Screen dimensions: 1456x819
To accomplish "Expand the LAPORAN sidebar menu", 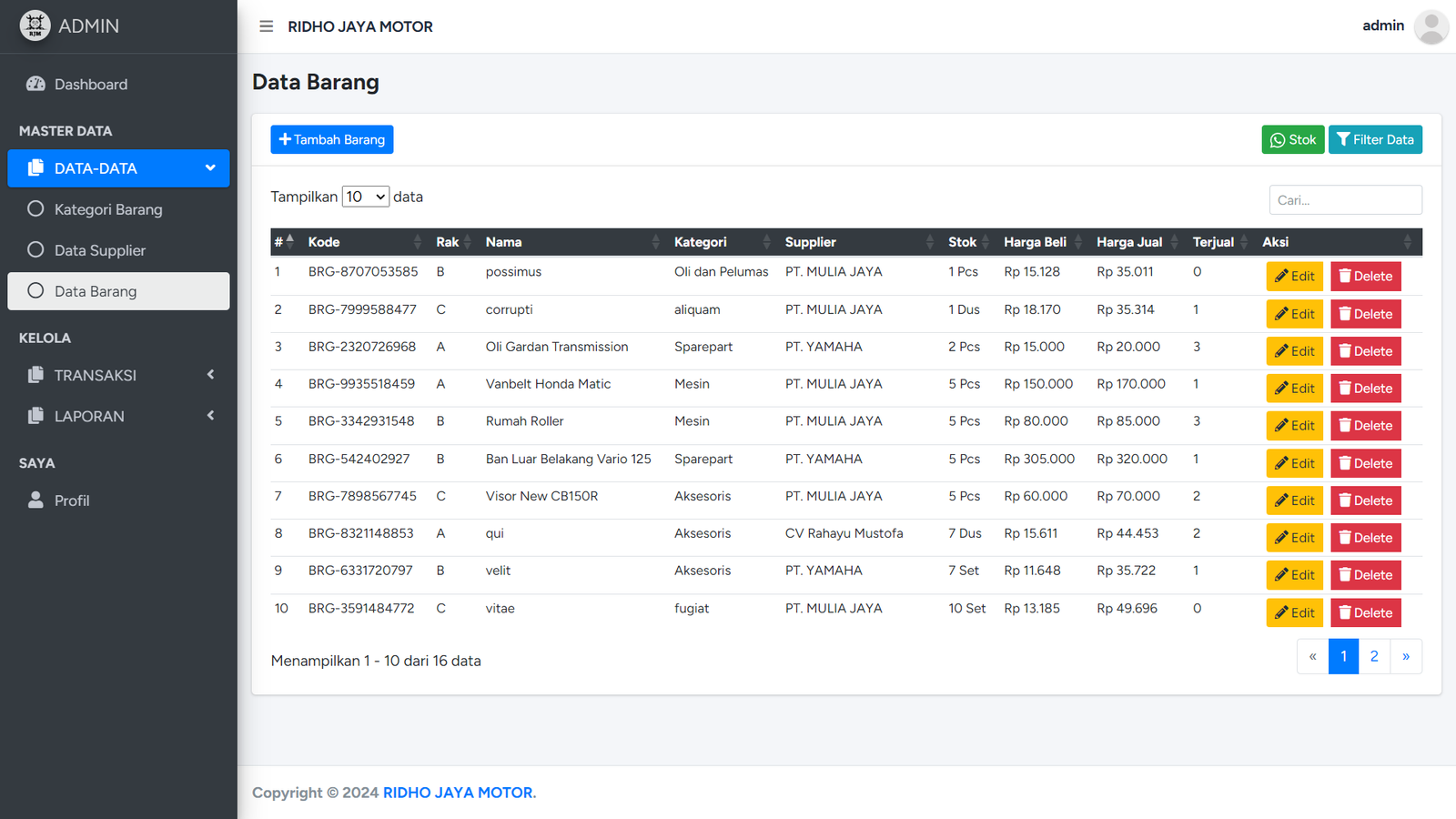I will point(118,416).
